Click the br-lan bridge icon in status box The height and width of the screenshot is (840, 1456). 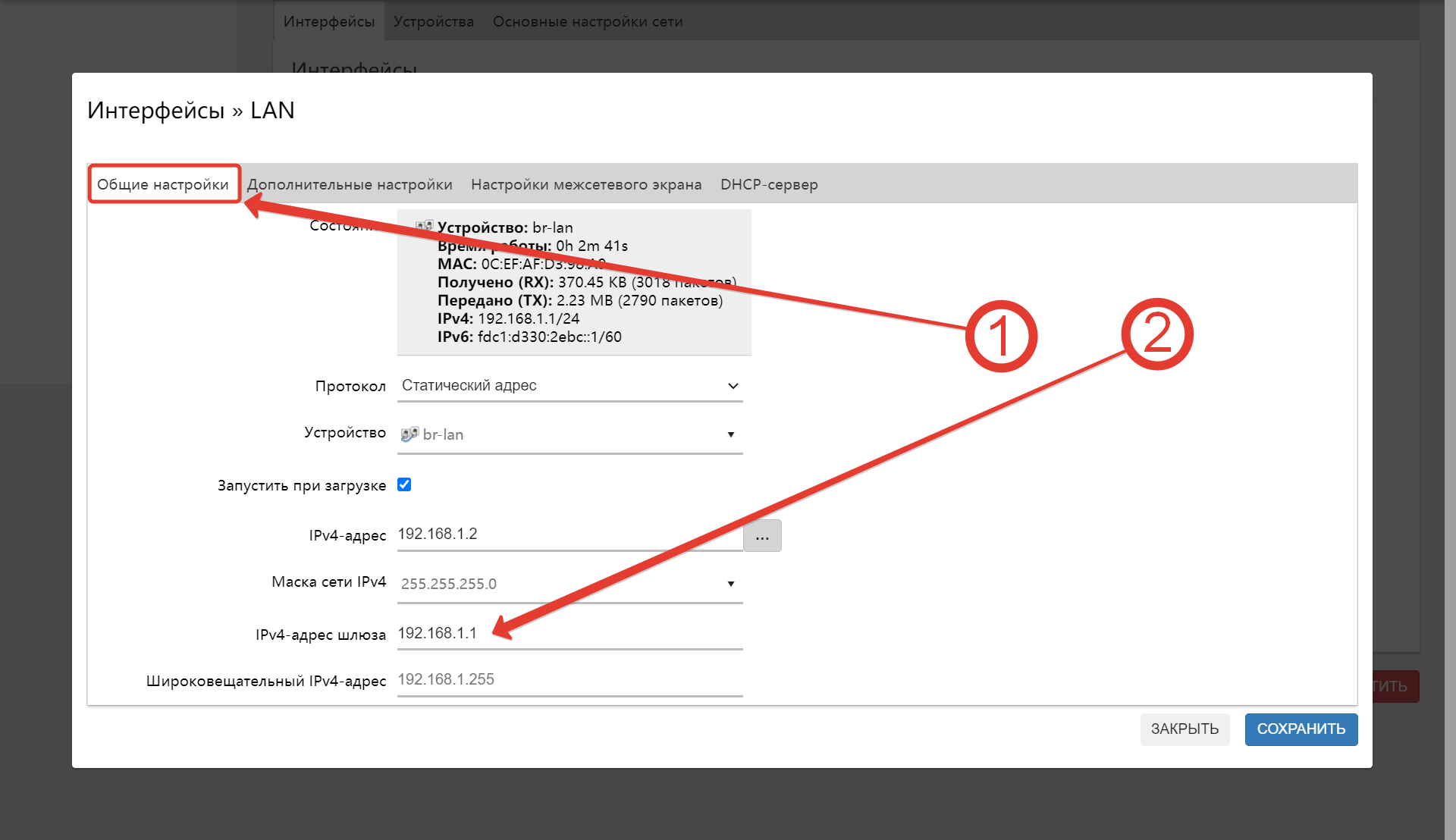[x=424, y=226]
